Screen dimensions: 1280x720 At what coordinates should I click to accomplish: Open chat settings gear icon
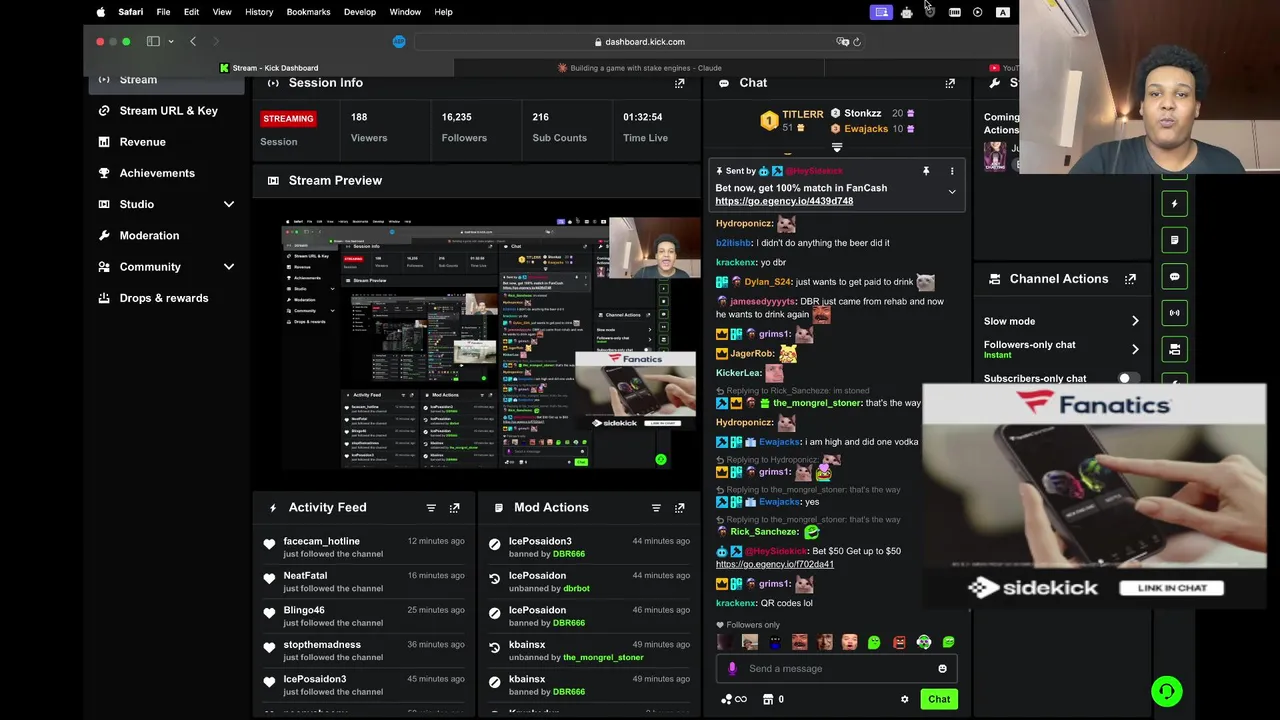coord(905,700)
